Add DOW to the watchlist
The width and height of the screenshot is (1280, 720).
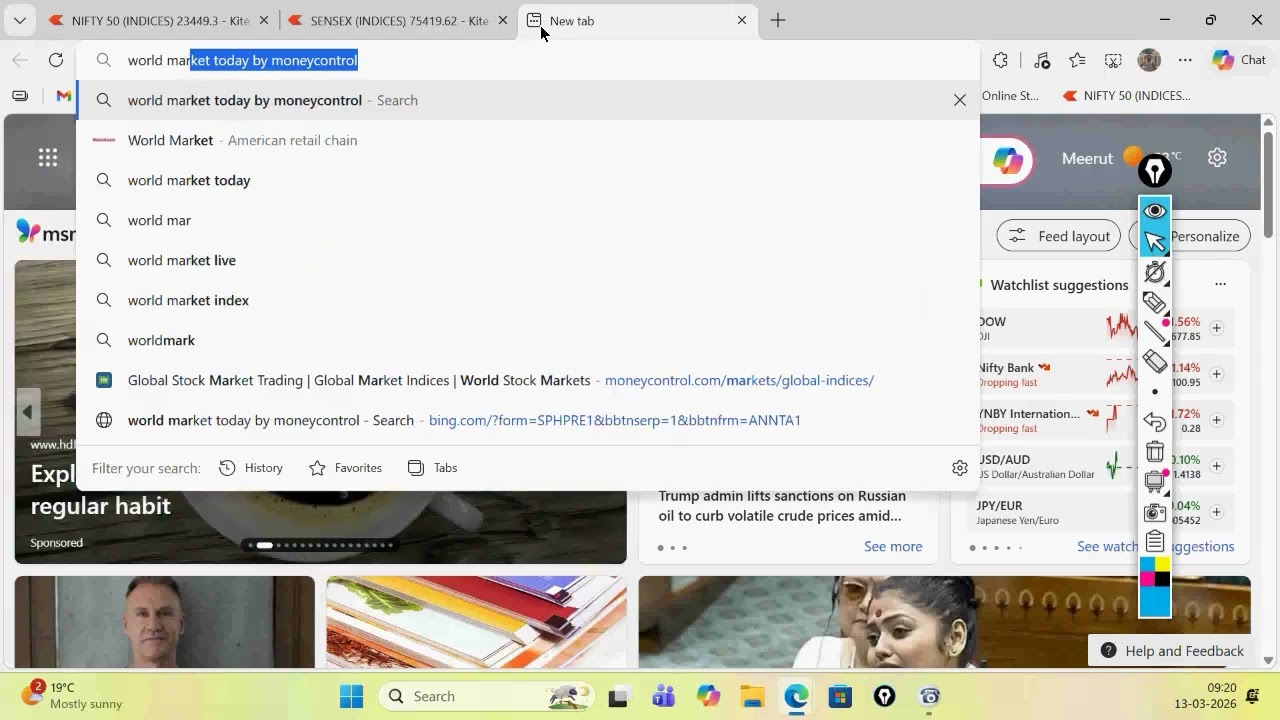coord(1217,328)
